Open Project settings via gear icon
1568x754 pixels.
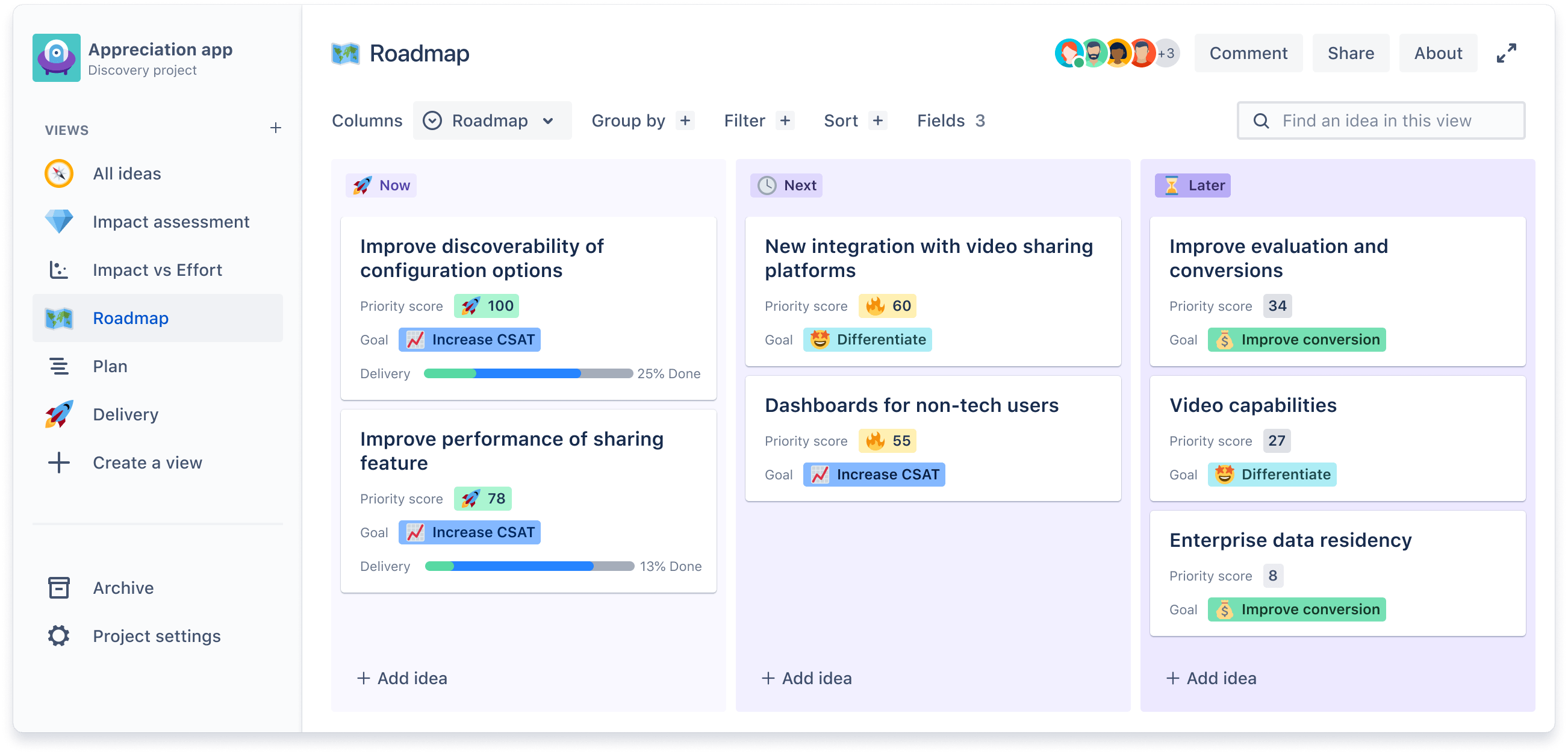tap(58, 636)
